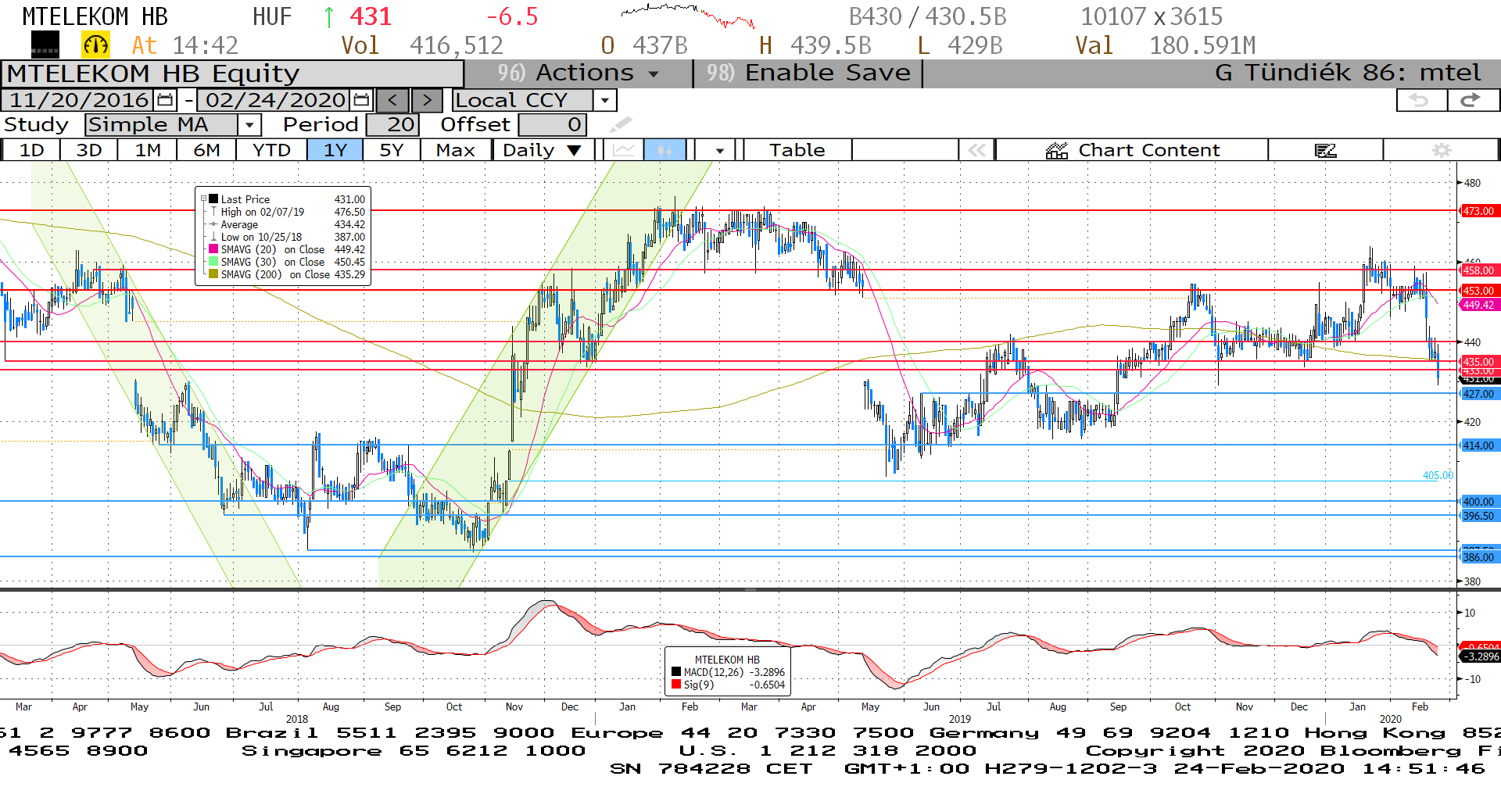The height and width of the screenshot is (812, 1501).
Task: Click the double-chevron collapse panel icon
Action: [x=977, y=150]
